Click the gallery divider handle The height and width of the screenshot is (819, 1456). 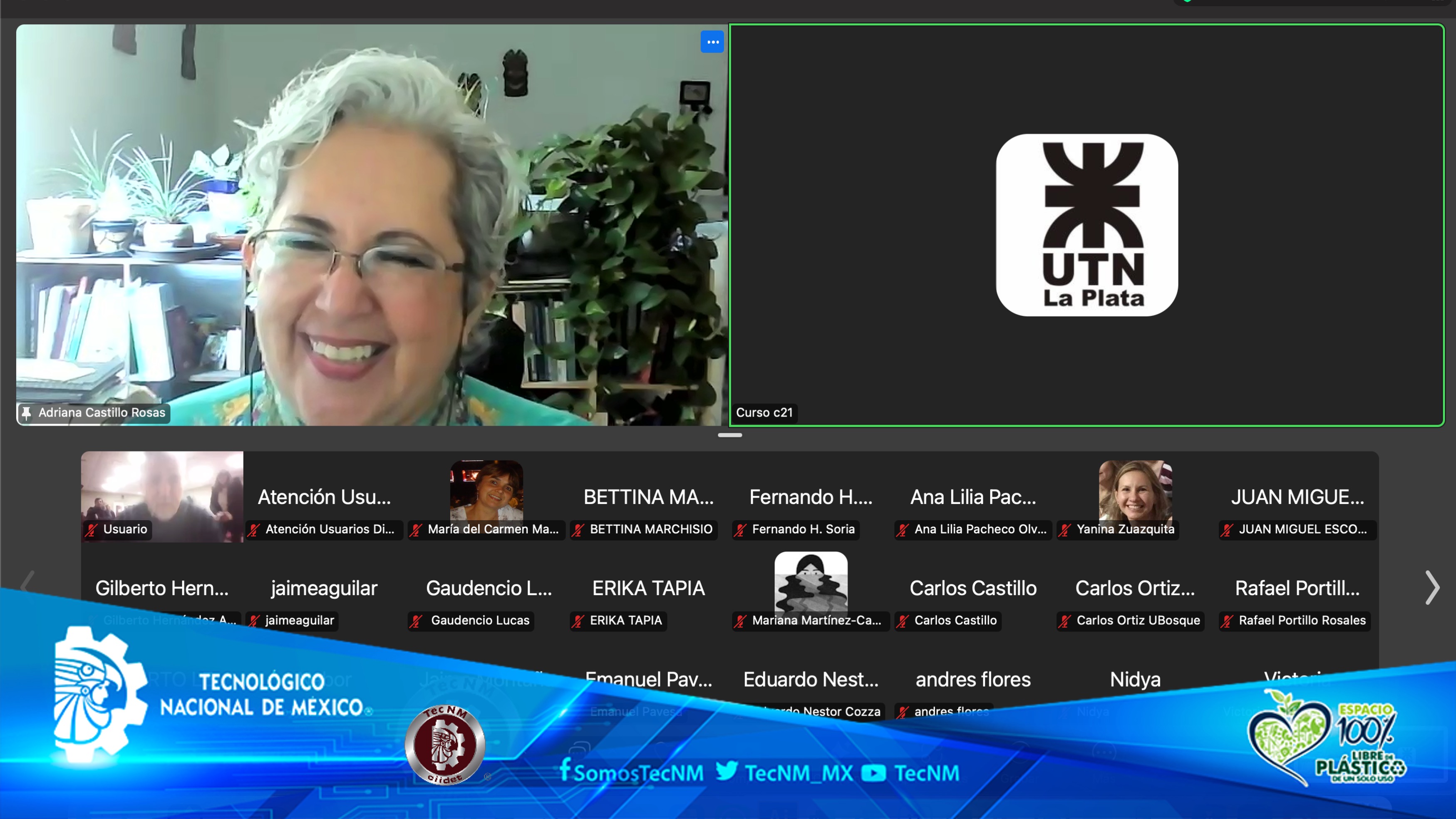730,435
